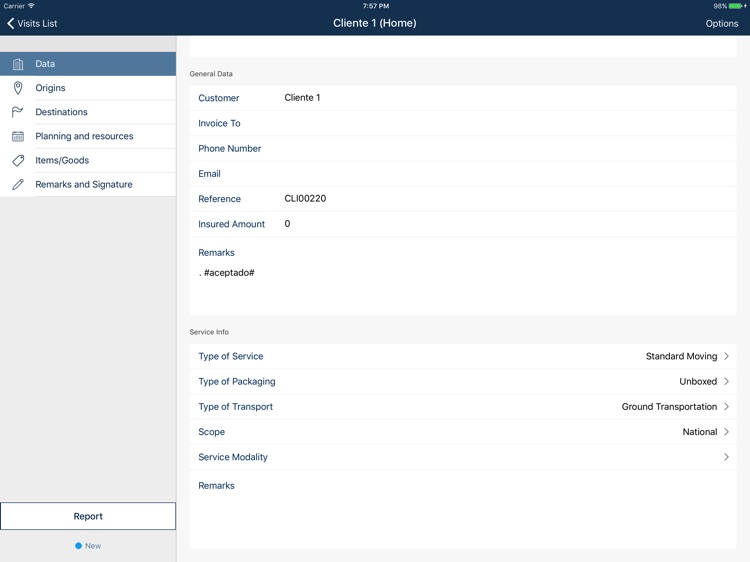Tap the Customer label

coord(219,98)
